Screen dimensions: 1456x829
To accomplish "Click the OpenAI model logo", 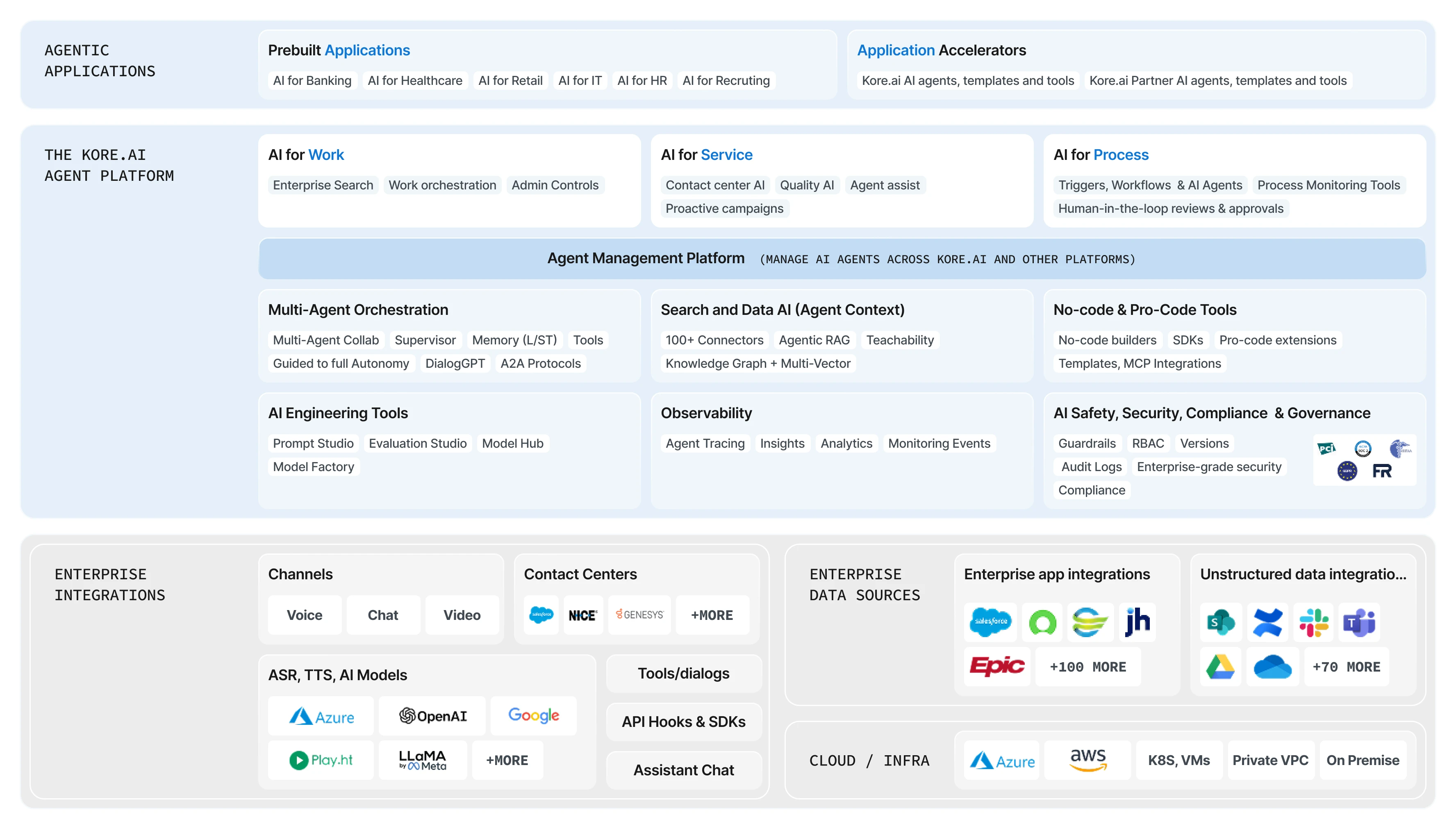I will (x=432, y=716).
